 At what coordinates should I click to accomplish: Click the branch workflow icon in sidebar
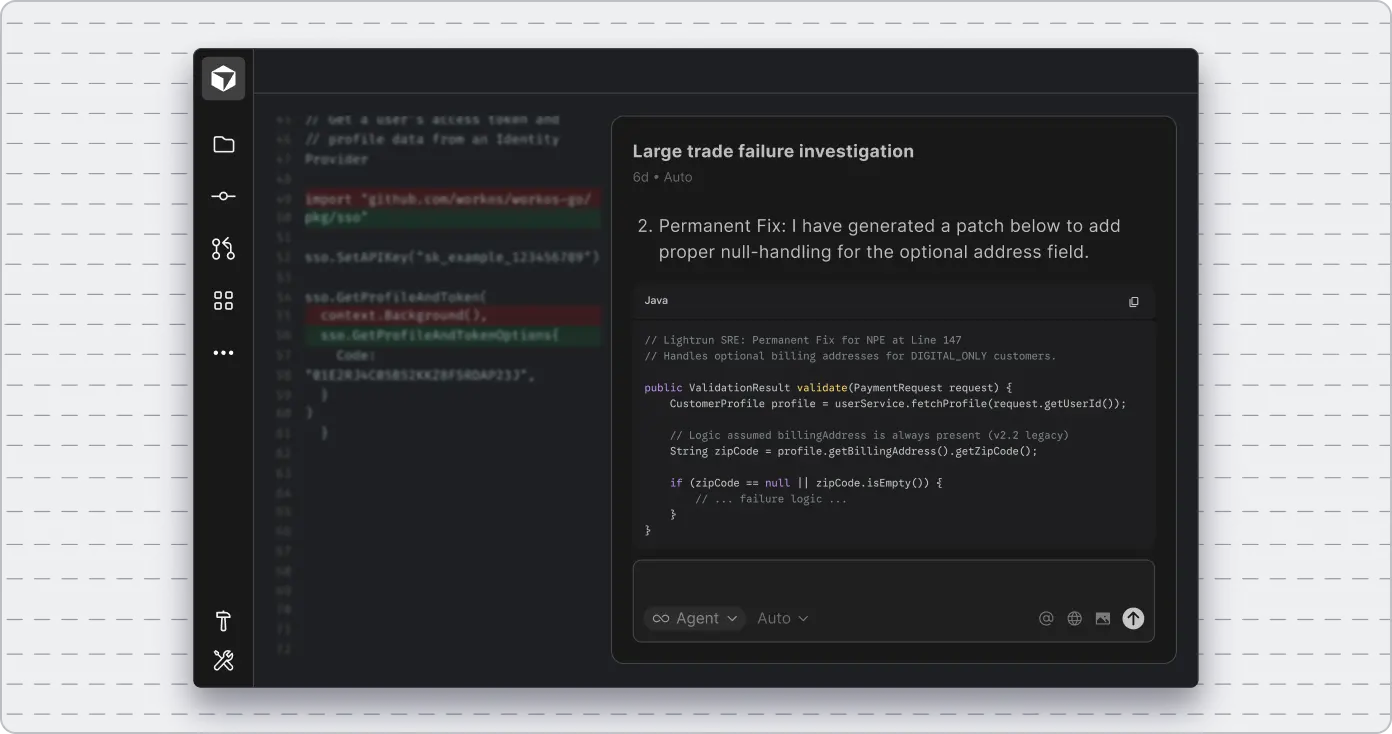[x=223, y=249]
